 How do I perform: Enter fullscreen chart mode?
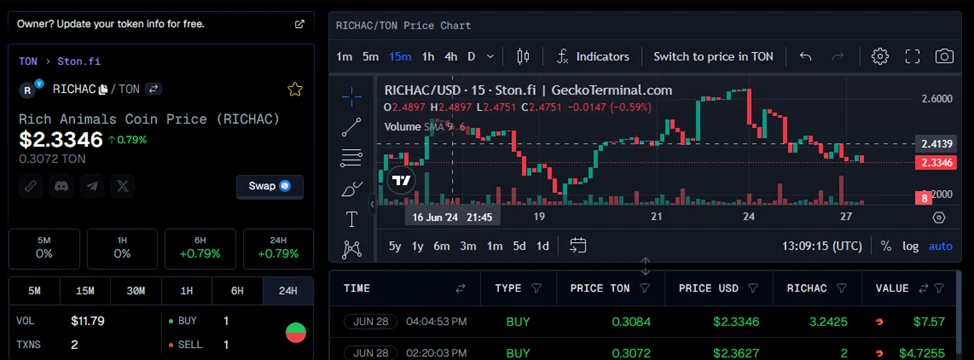pyautogui.click(x=913, y=56)
